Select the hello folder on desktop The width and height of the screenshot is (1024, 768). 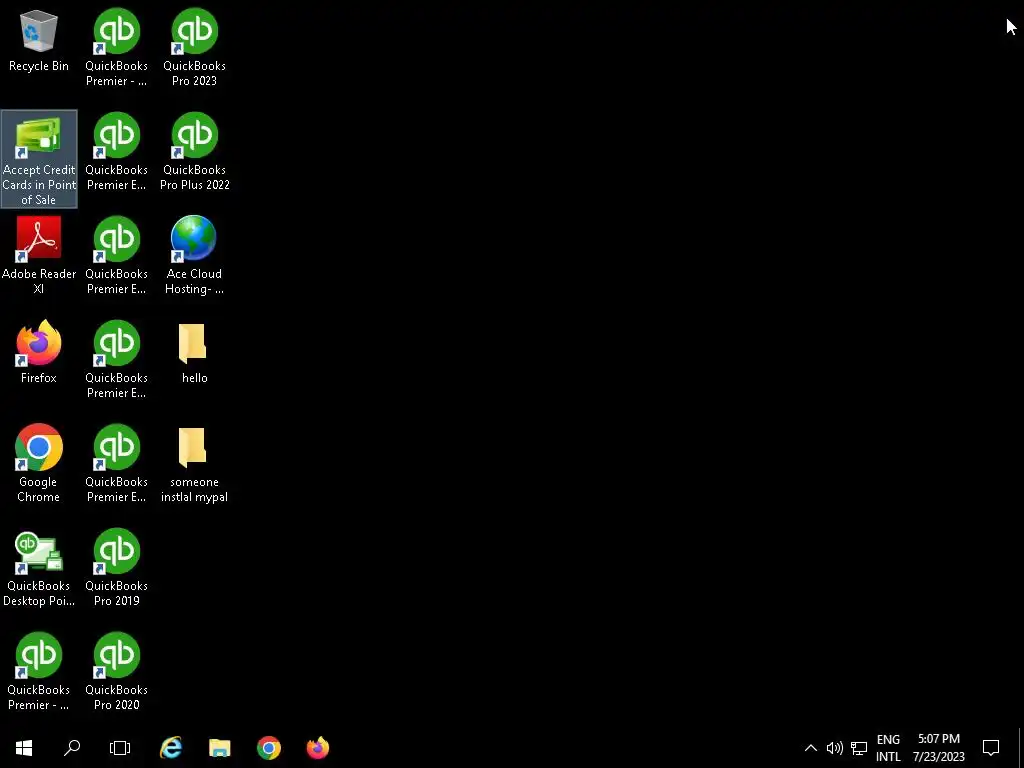[x=194, y=352]
